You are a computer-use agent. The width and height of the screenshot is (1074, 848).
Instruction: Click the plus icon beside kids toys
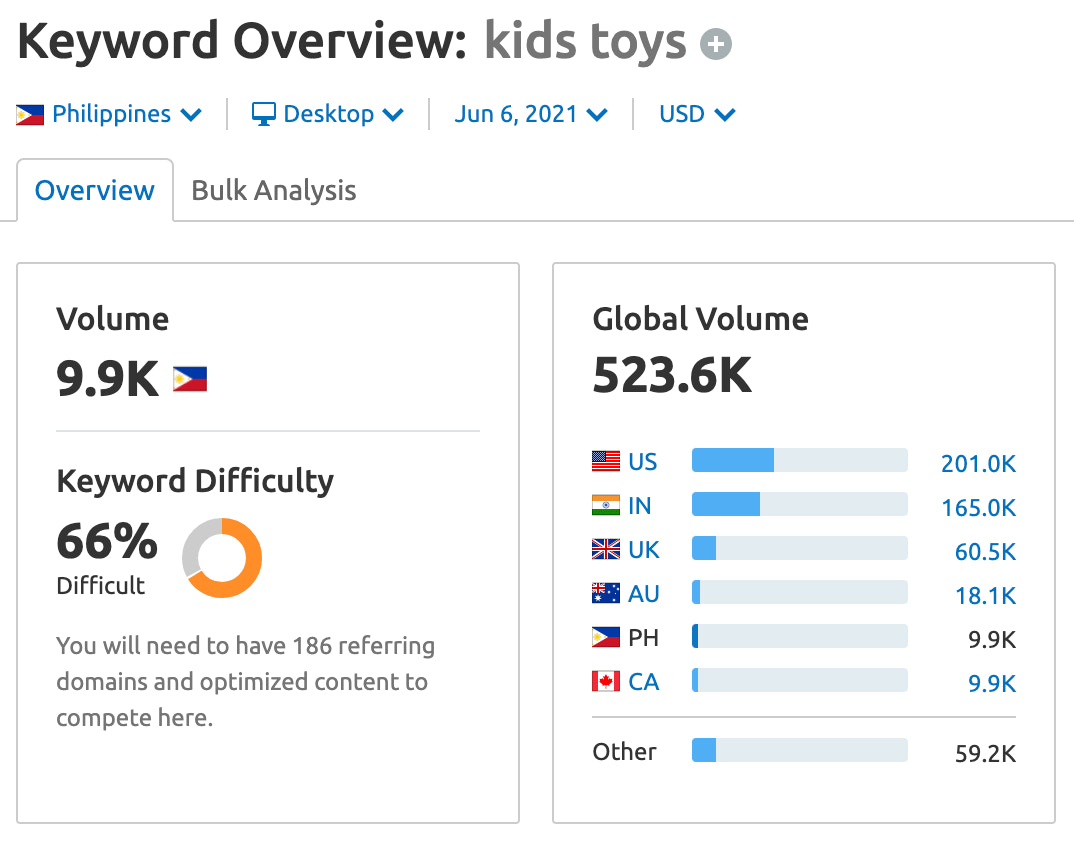[x=716, y=45]
